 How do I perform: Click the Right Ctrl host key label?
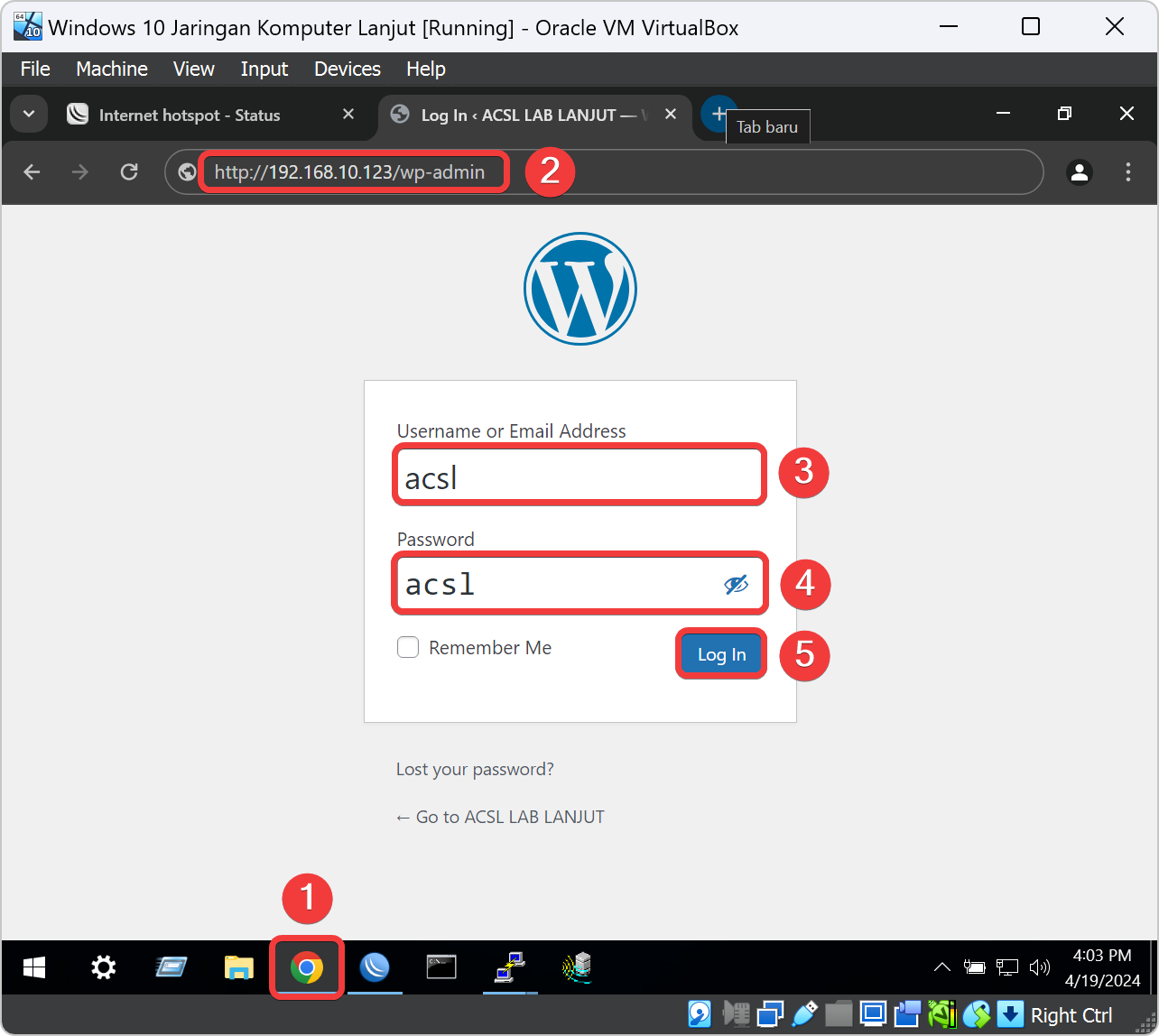(x=1071, y=1015)
